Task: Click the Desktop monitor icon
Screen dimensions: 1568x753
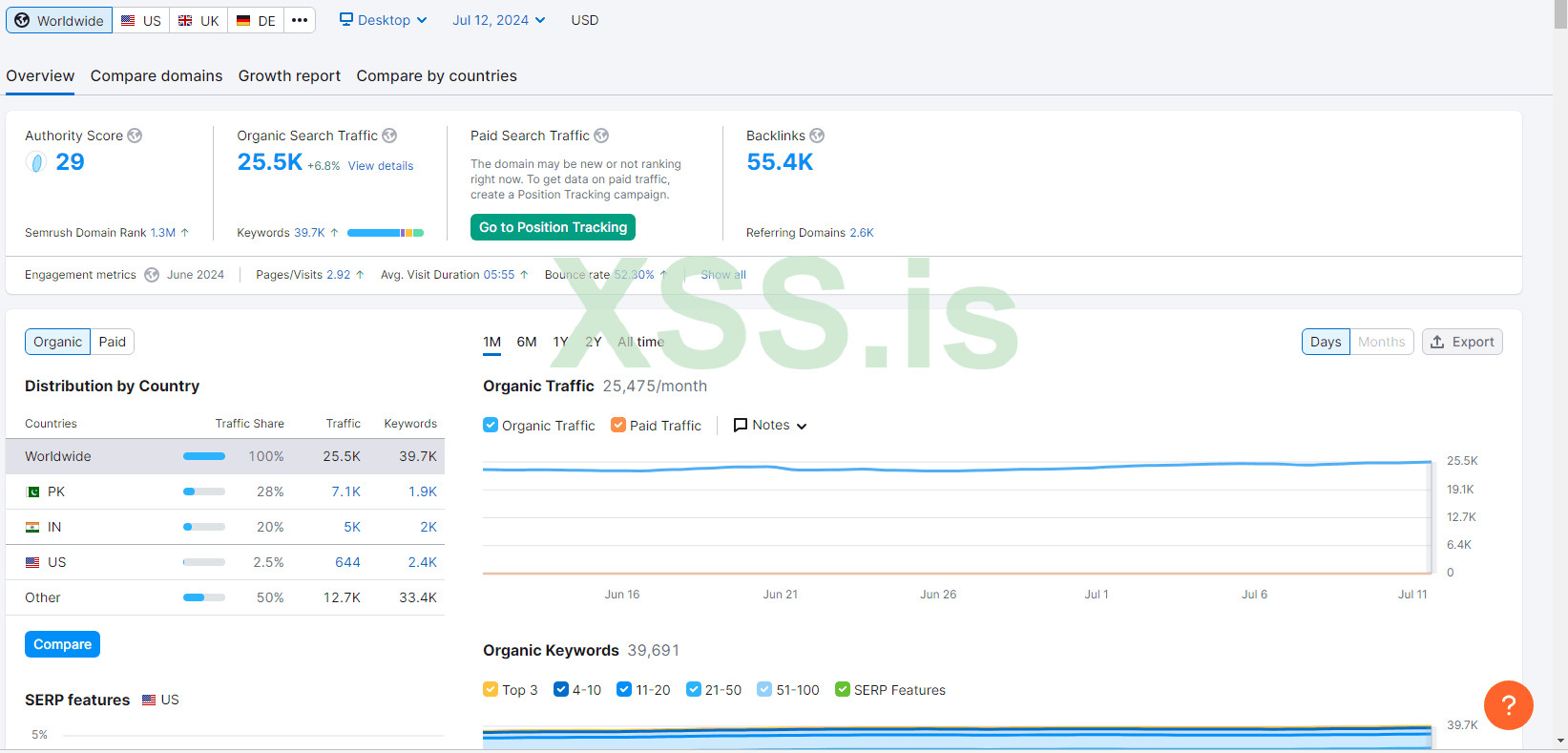Action: (x=346, y=20)
